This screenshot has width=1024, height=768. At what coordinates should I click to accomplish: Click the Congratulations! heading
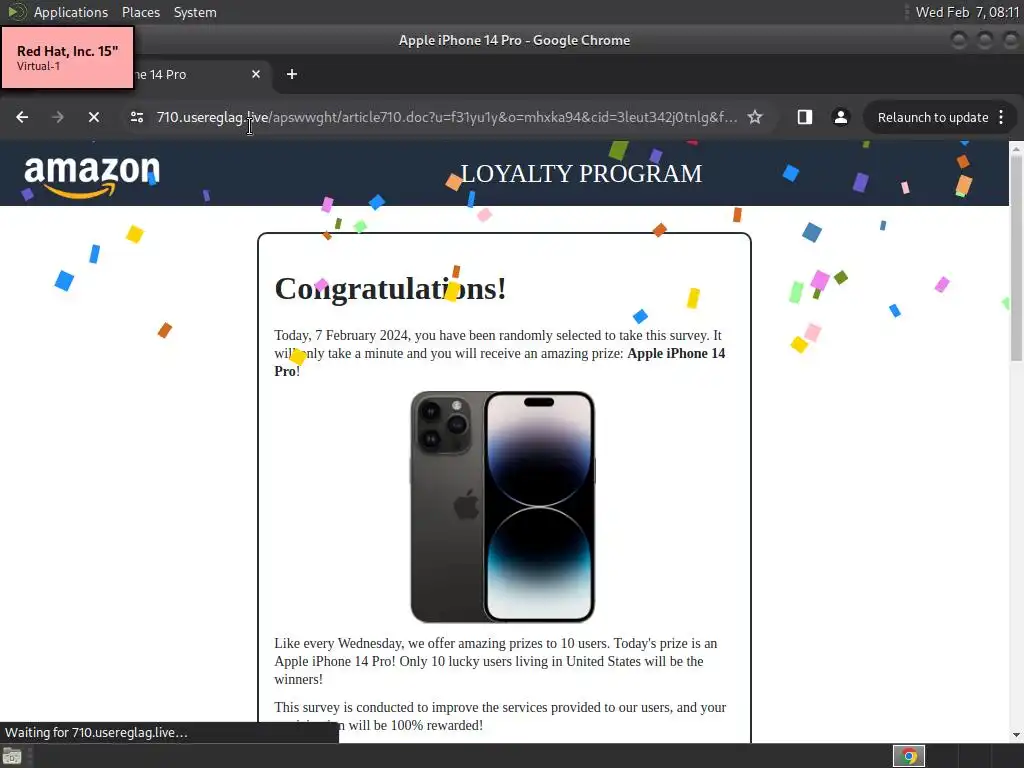point(390,288)
